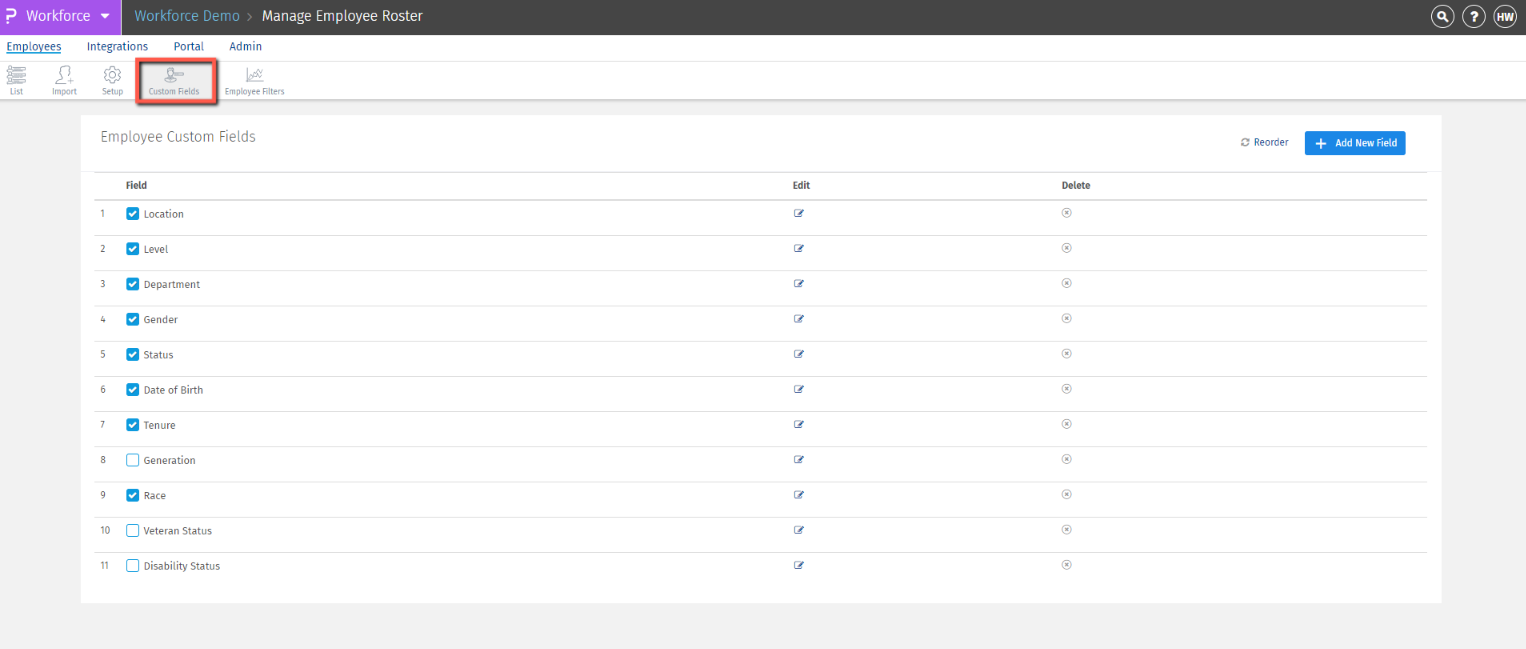Delete the Disability Status field

coord(1066,565)
